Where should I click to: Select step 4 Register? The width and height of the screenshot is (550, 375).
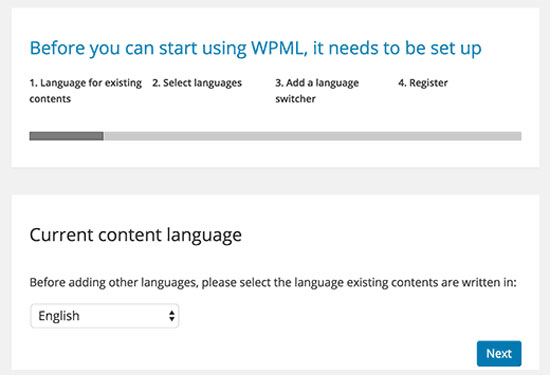pyautogui.click(x=423, y=83)
